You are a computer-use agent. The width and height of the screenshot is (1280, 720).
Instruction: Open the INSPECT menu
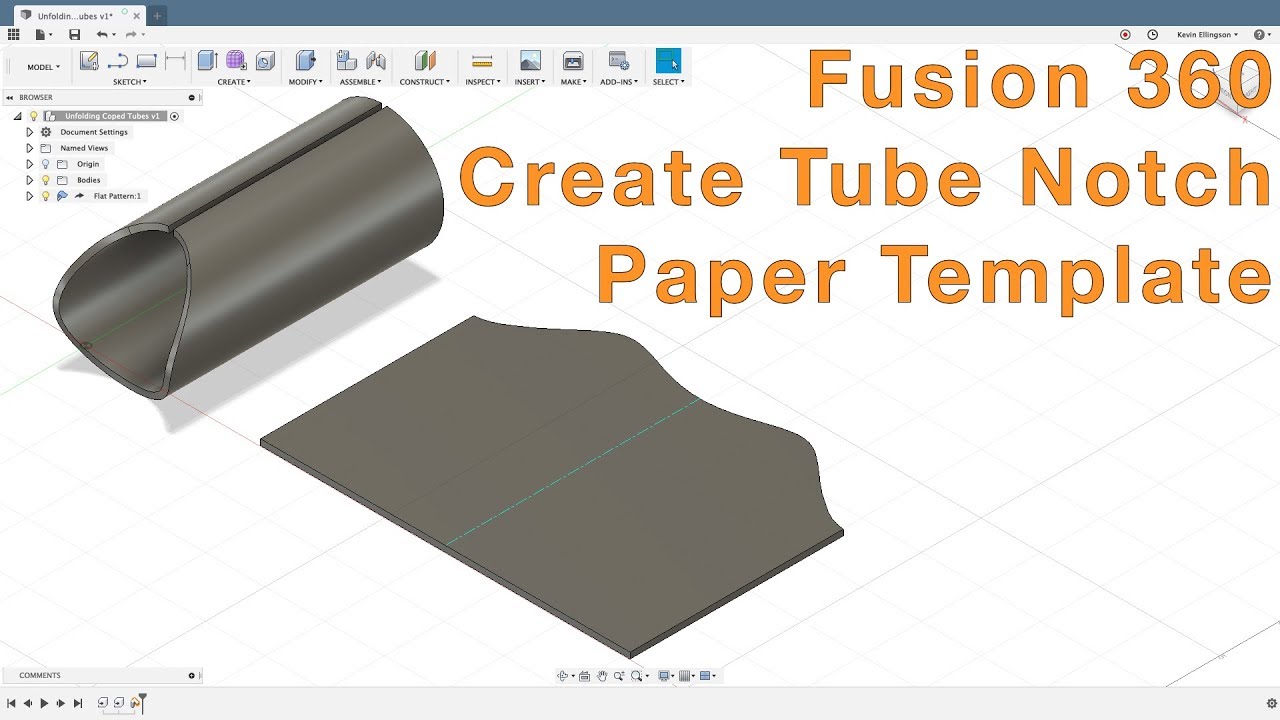pyautogui.click(x=482, y=82)
